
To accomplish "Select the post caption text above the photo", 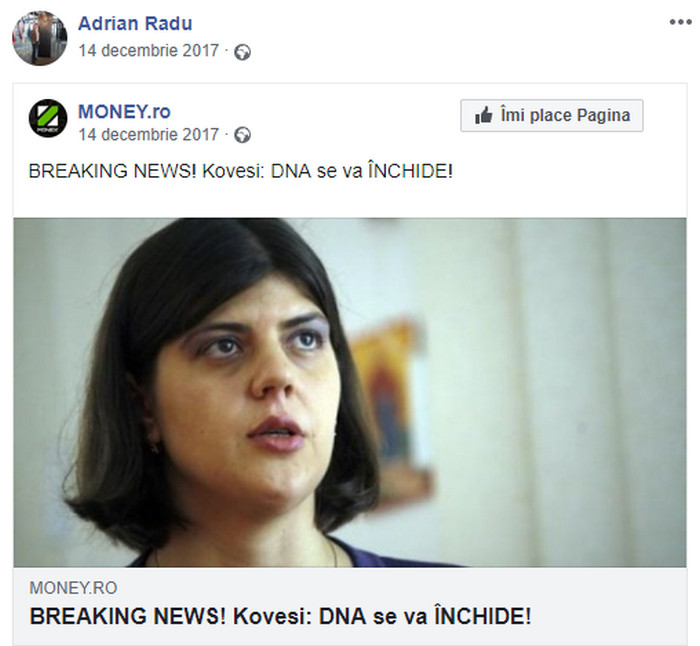I will [x=241, y=171].
